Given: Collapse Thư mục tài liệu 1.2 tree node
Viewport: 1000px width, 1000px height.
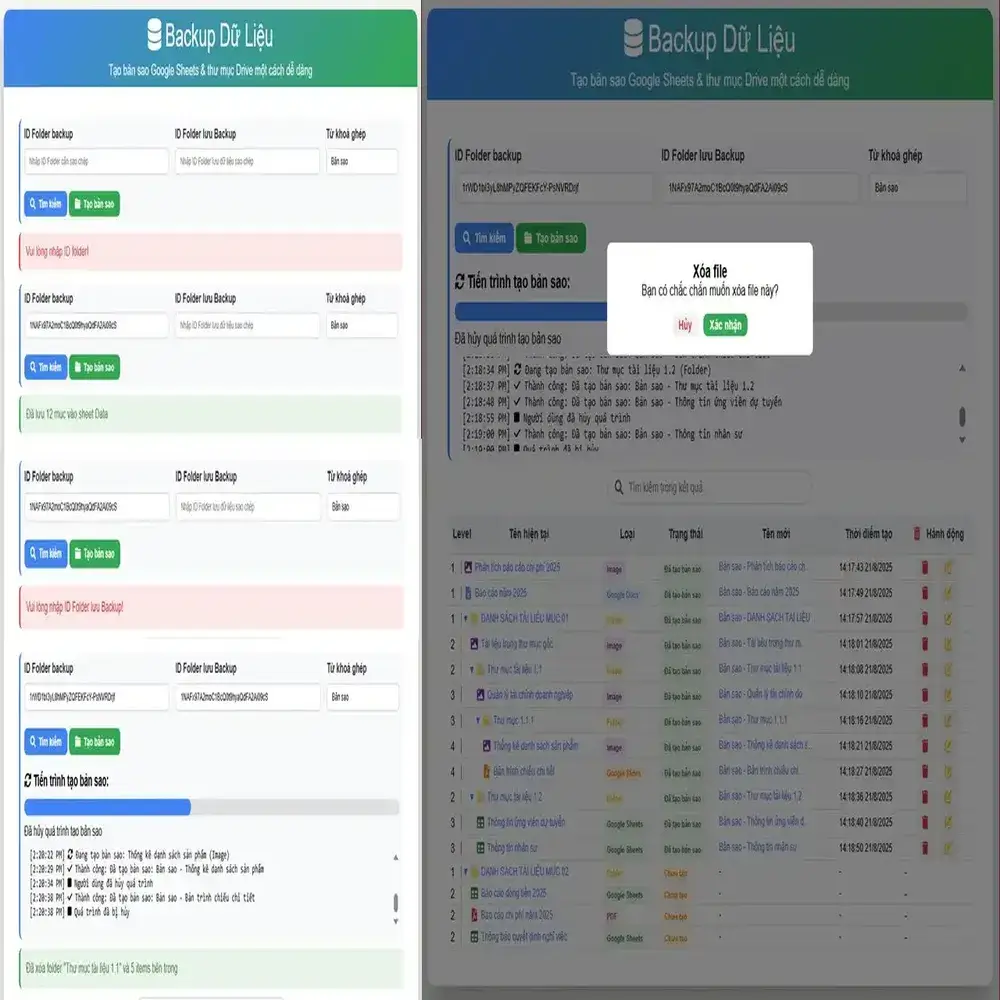Looking at the screenshot, I should tap(472, 797).
